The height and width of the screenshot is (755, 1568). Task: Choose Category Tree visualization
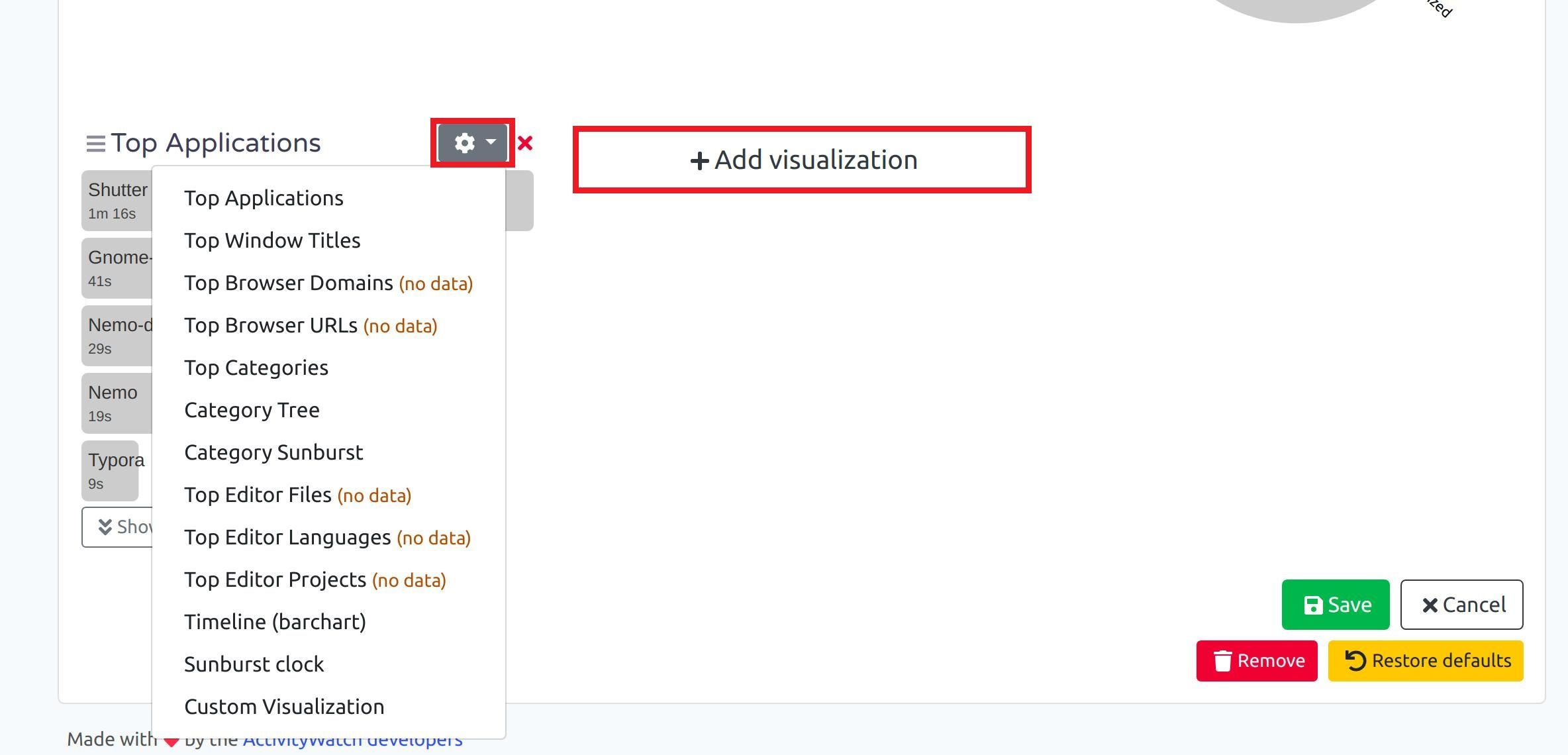coord(252,410)
